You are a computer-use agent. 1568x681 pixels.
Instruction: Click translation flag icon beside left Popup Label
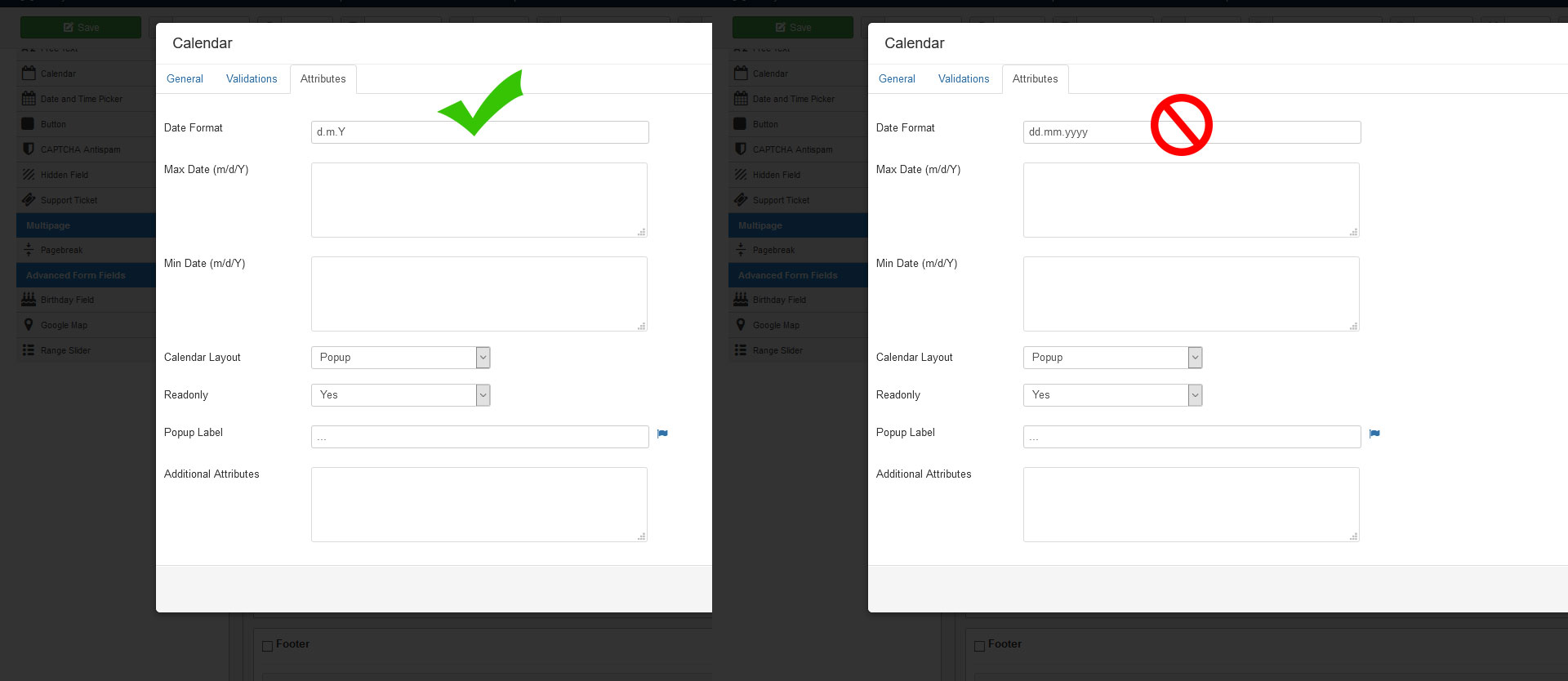point(662,434)
